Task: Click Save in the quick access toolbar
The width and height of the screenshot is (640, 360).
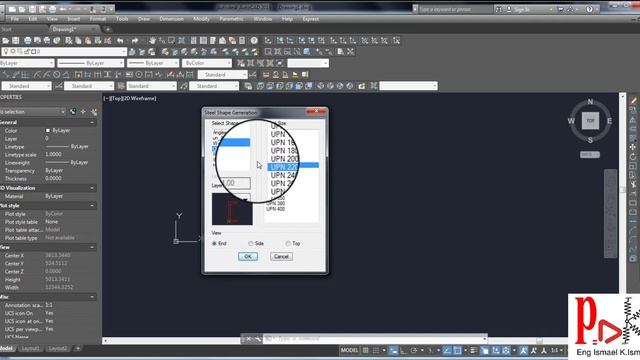Action: pyautogui.click(x=32, y=9)
